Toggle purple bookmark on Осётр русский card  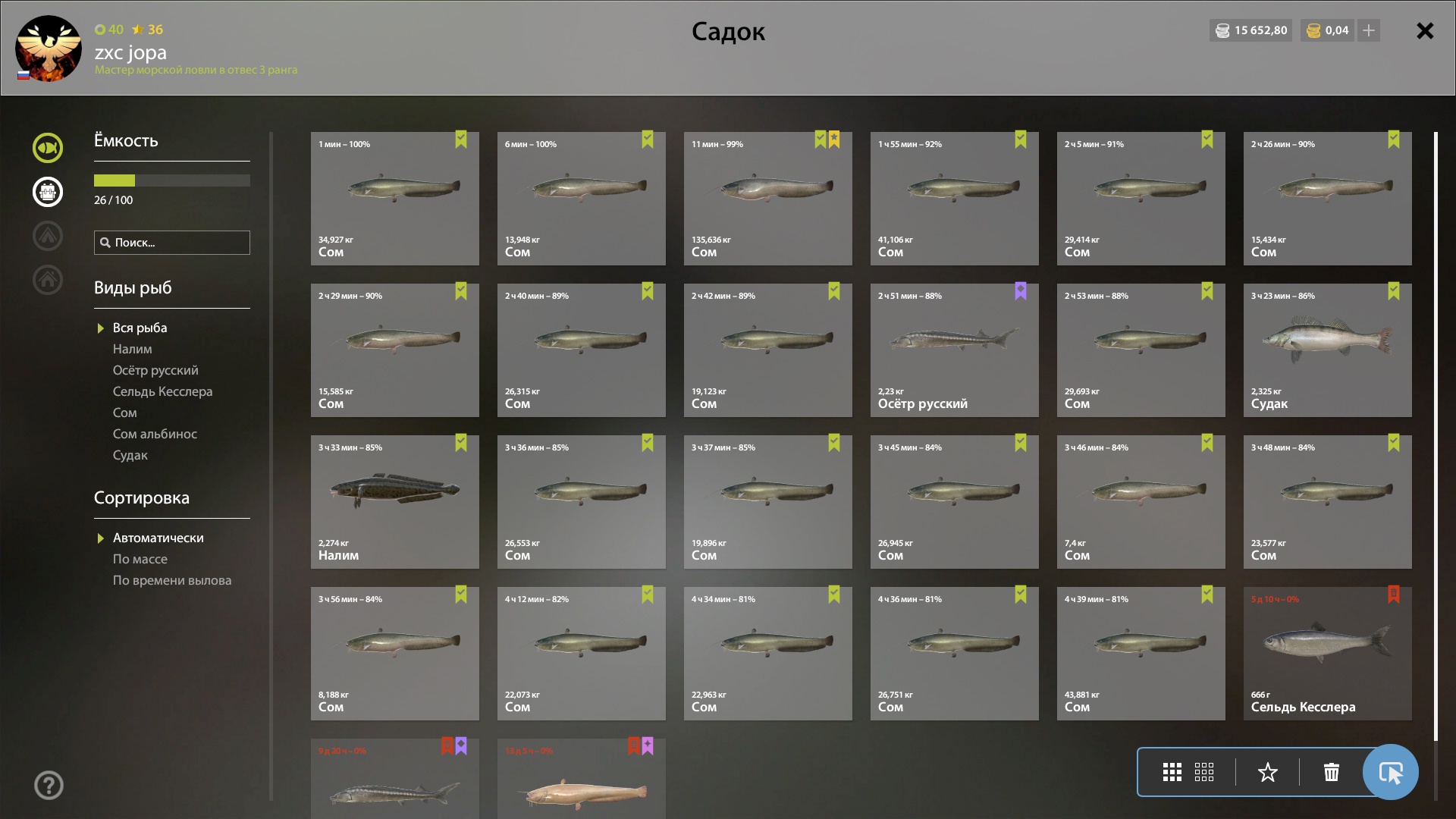(1021, 291)
